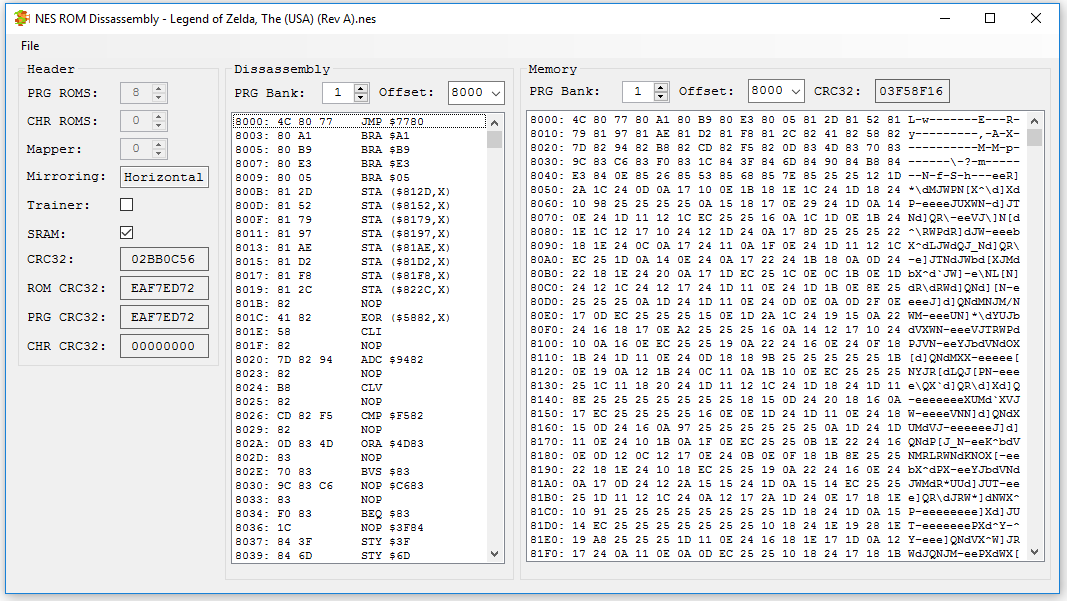1067x601 pixels.
Task: Select the disassembly row ADC $9482
Action: (x=359, y=359)
